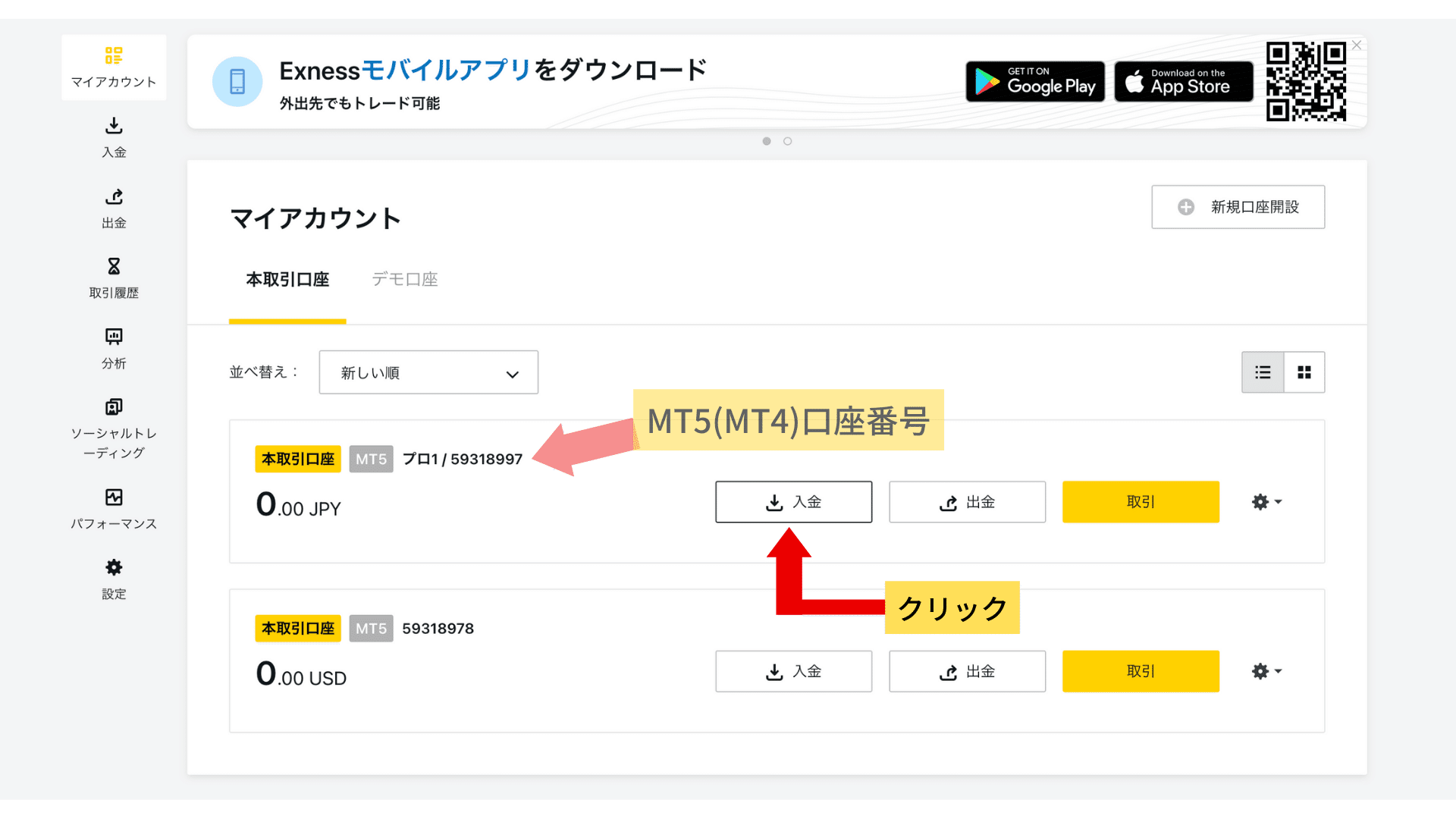Select the first banner carousel dot
The width and height of the screenshot is (1456, 819).
pyautogui.click(x=767, y=141)
